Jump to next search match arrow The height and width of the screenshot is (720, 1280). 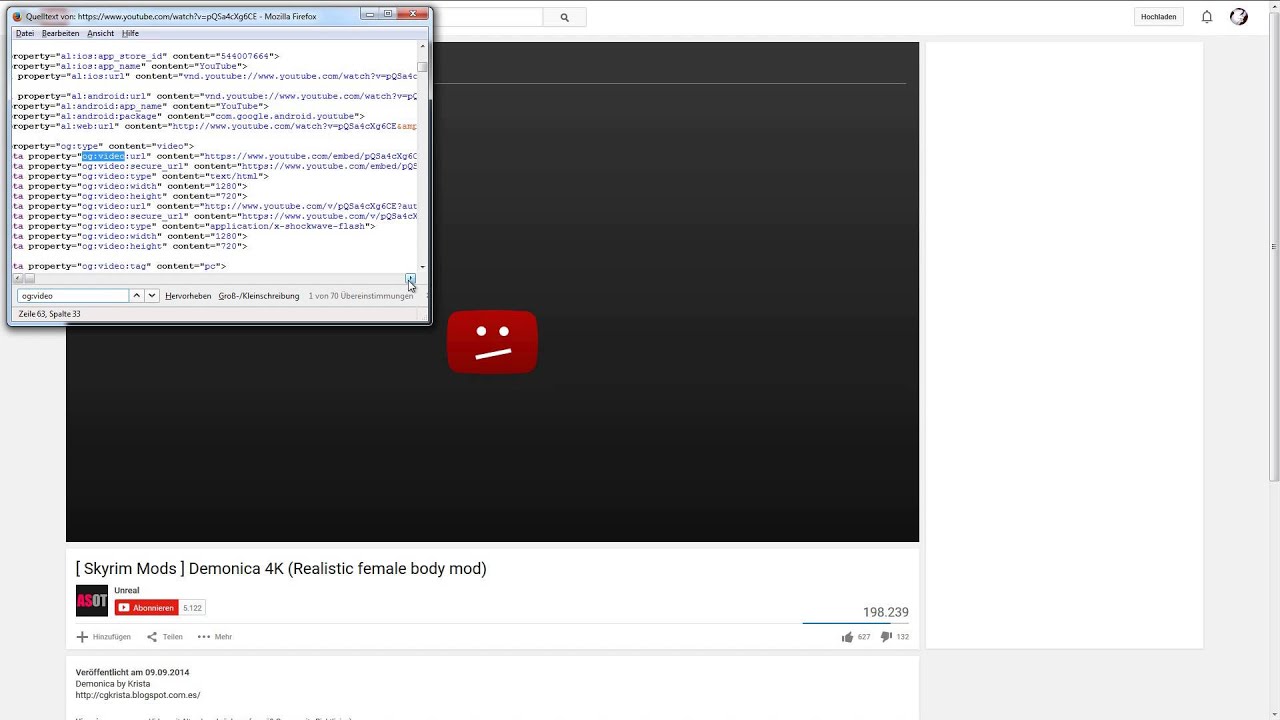152,296
